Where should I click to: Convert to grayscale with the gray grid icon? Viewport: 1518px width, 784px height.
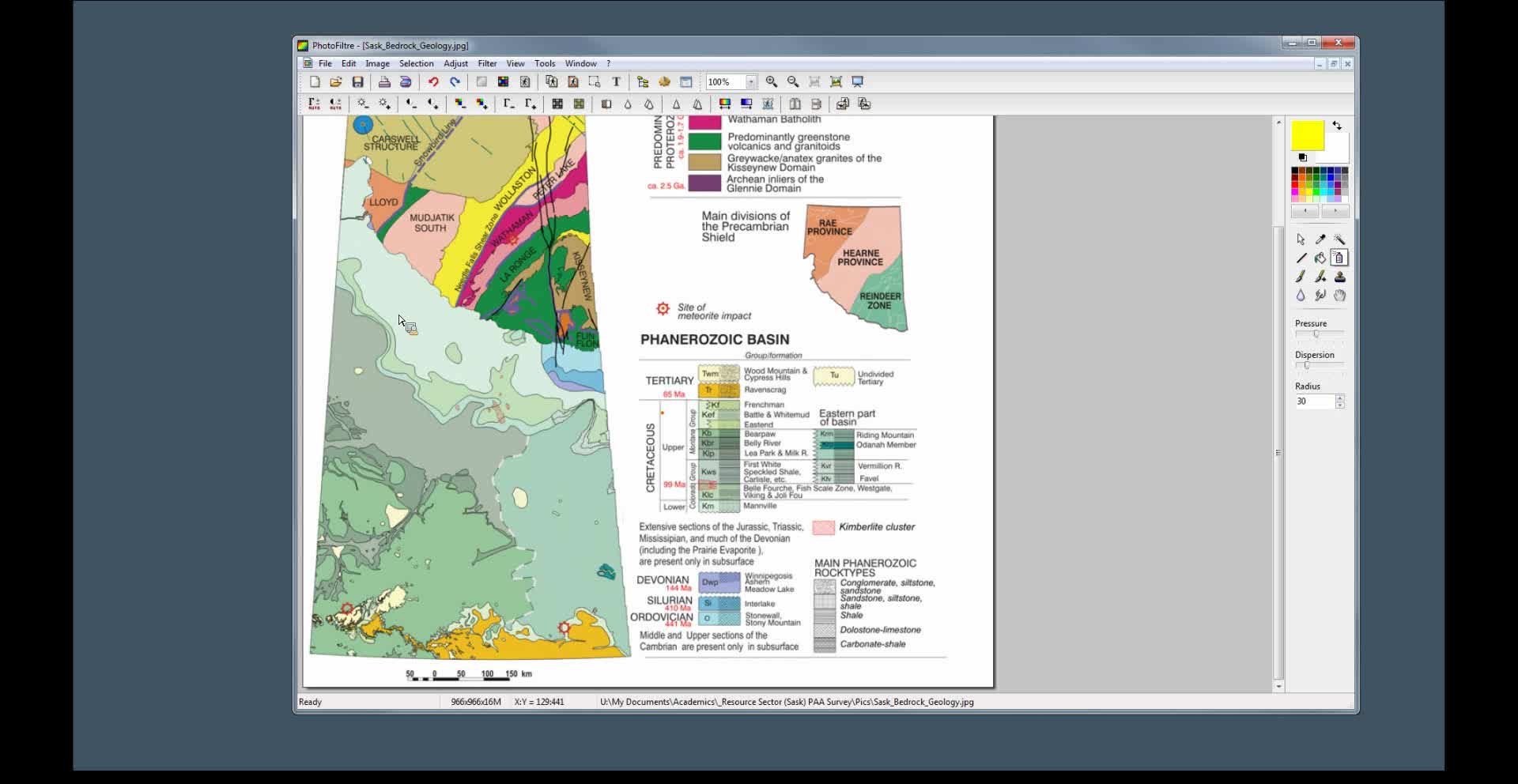(x=557, y=104)
